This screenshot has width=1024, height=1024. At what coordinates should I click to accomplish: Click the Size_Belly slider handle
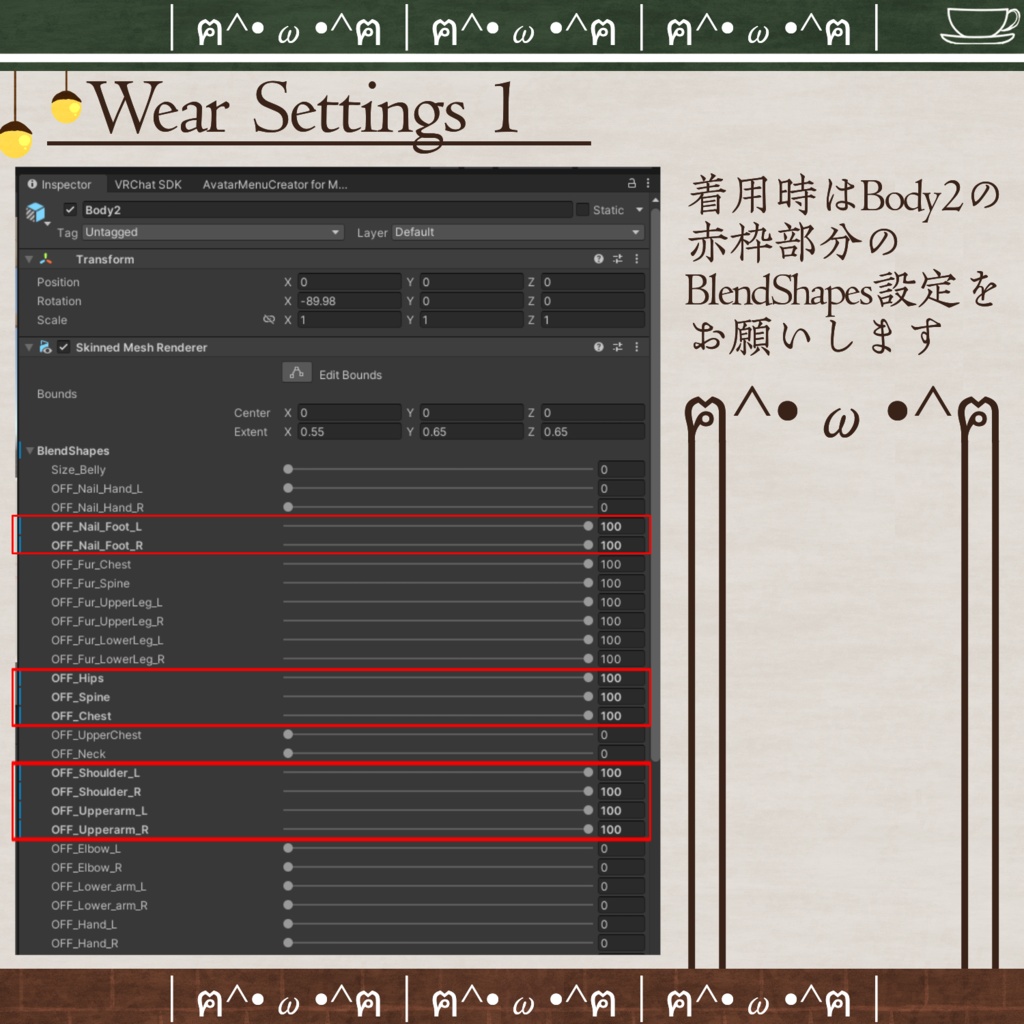[288, 469]
